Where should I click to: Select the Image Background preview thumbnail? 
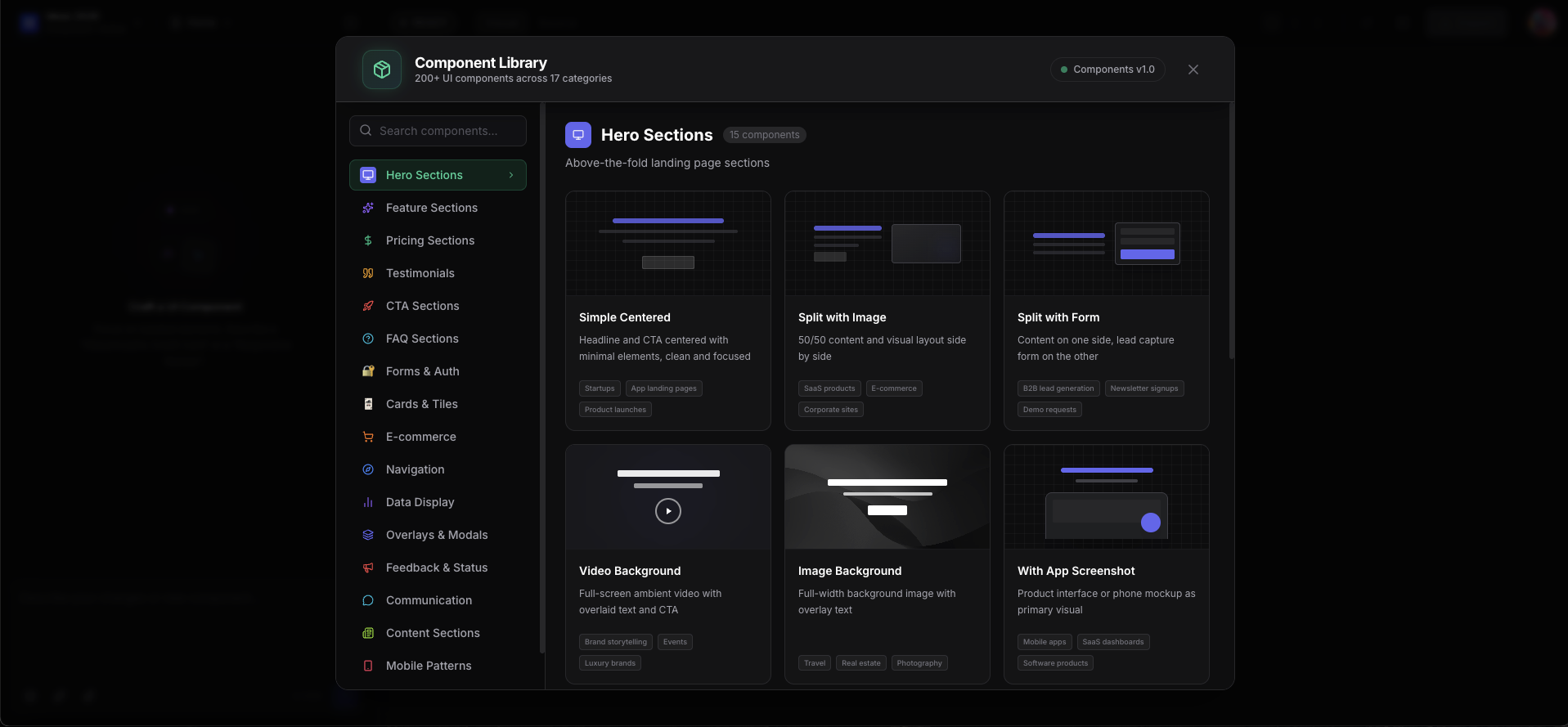click(x=887, y=497)
